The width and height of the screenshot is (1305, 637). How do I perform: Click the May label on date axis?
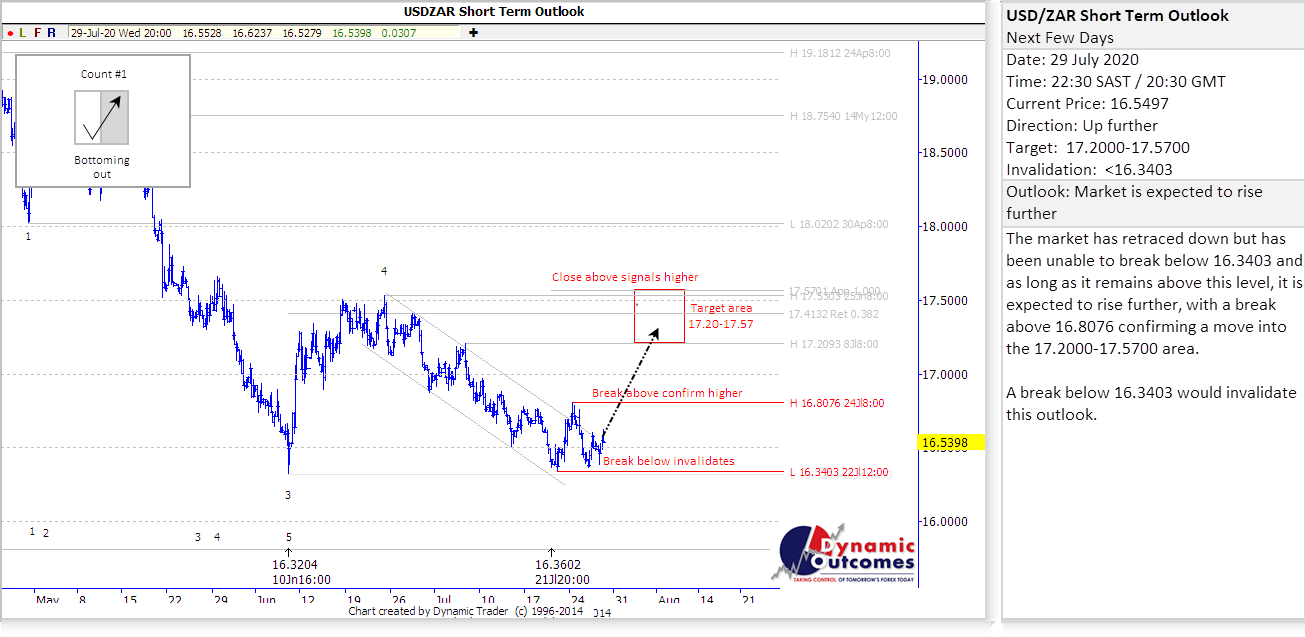tap(48, 600)
